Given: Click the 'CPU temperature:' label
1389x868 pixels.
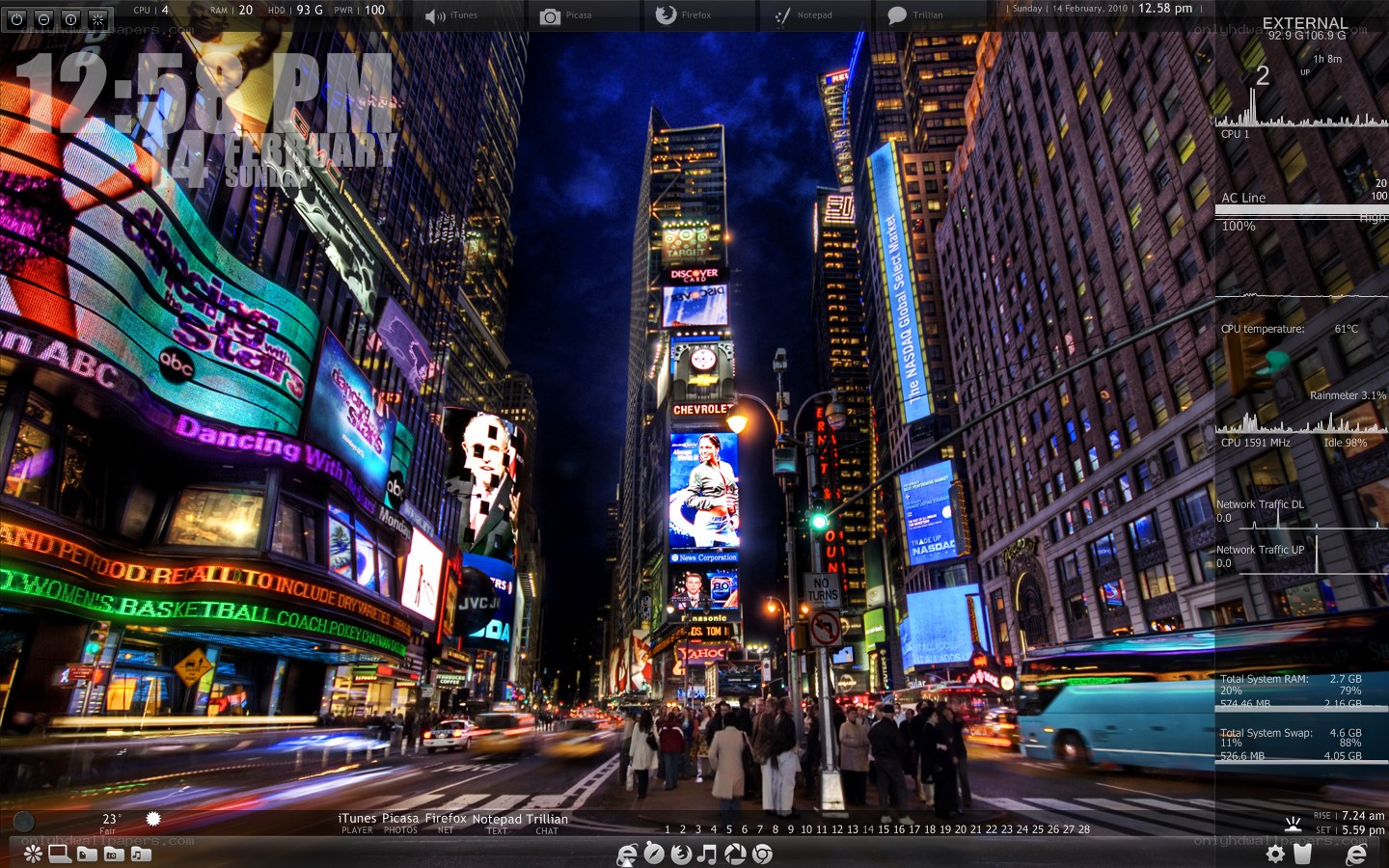Looking at the screenshot, I should coord(1263,329).
